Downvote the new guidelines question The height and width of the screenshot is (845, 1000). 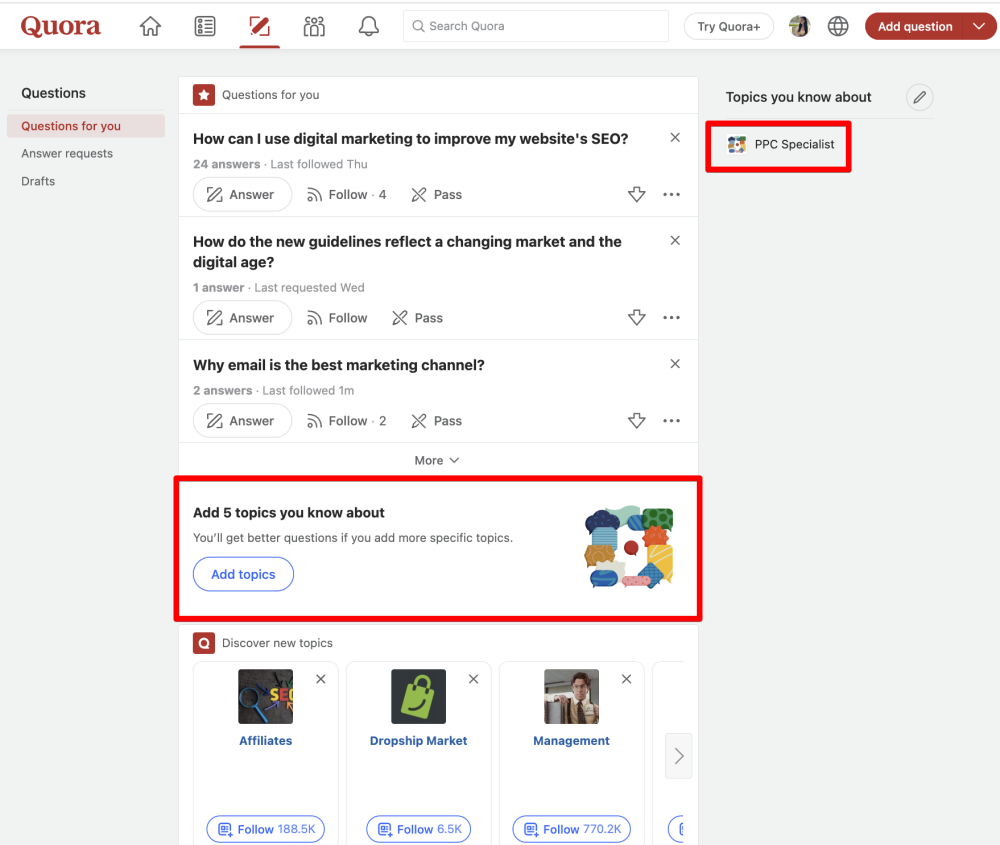[636, 318]
